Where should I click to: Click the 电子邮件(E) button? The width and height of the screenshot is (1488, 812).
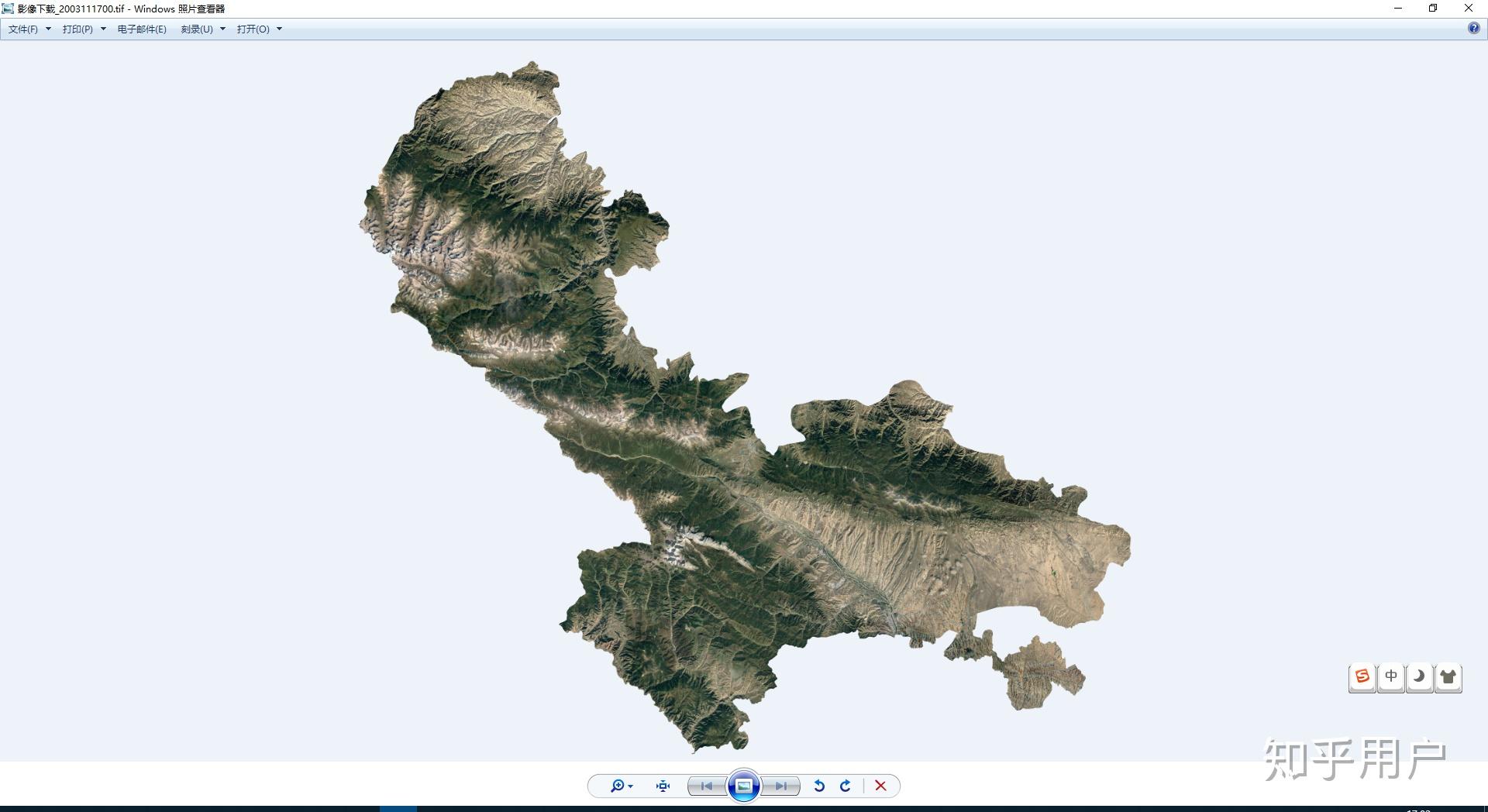coord(142,29)
